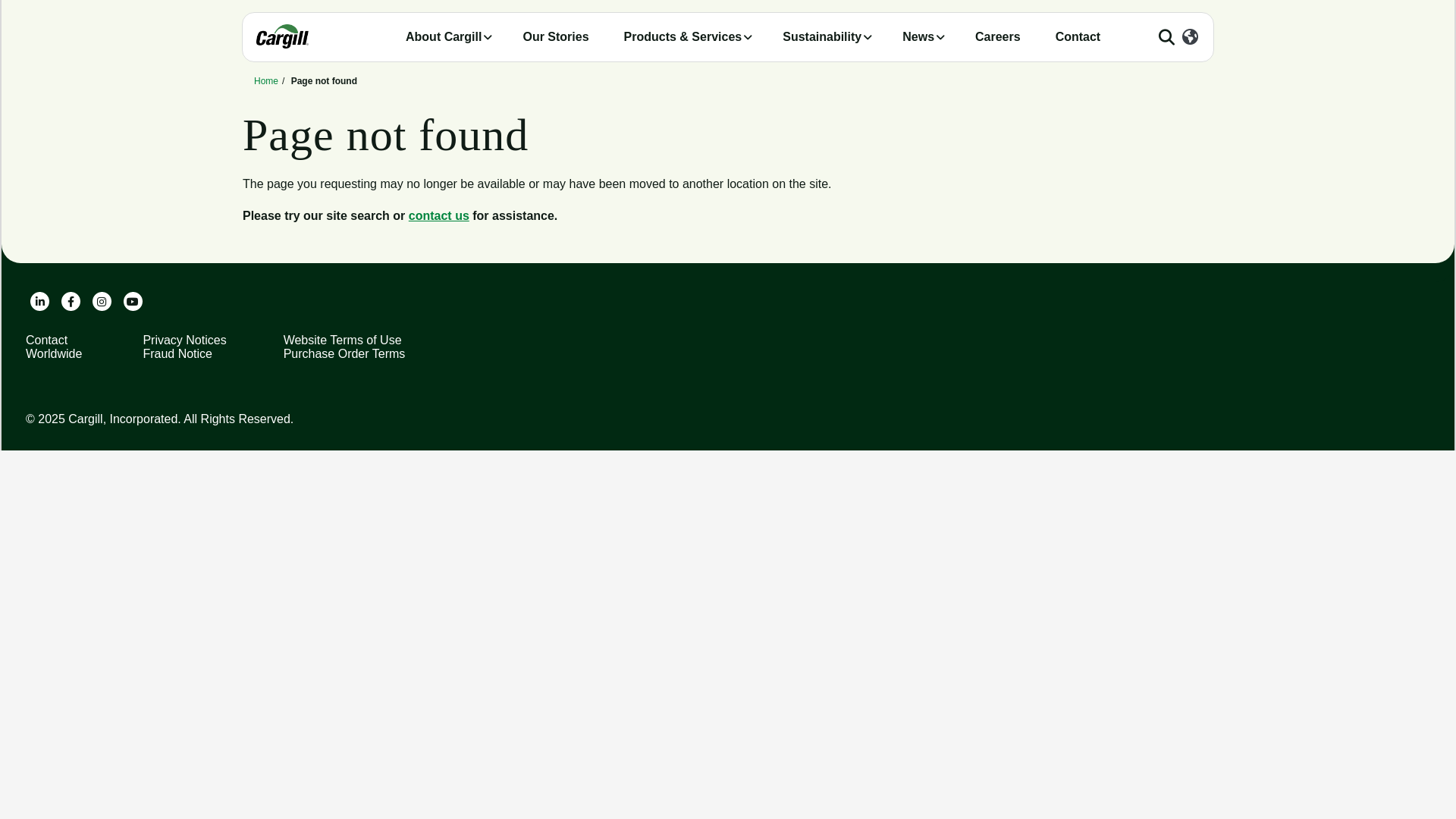View Website Terms of Use

[x=342, y=340]
